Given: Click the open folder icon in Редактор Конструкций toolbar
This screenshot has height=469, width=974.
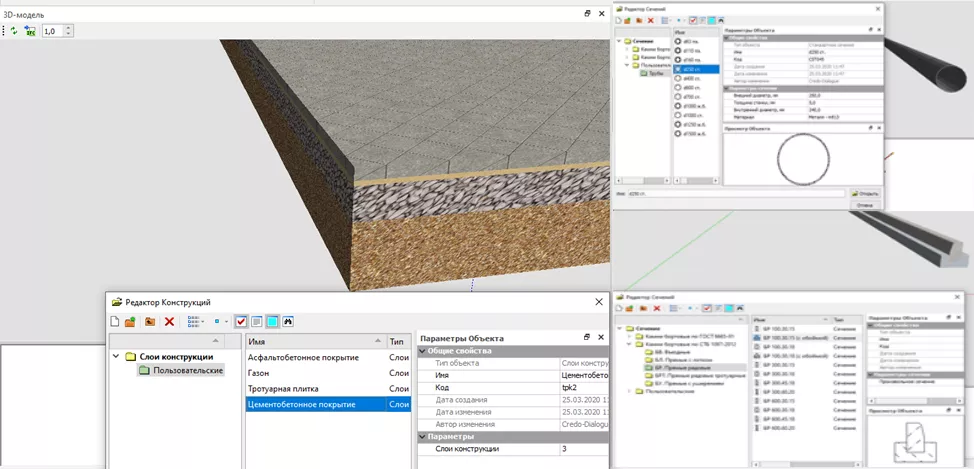Looking at the screenshot, I should pyautogui.click(x=131, y=322).
